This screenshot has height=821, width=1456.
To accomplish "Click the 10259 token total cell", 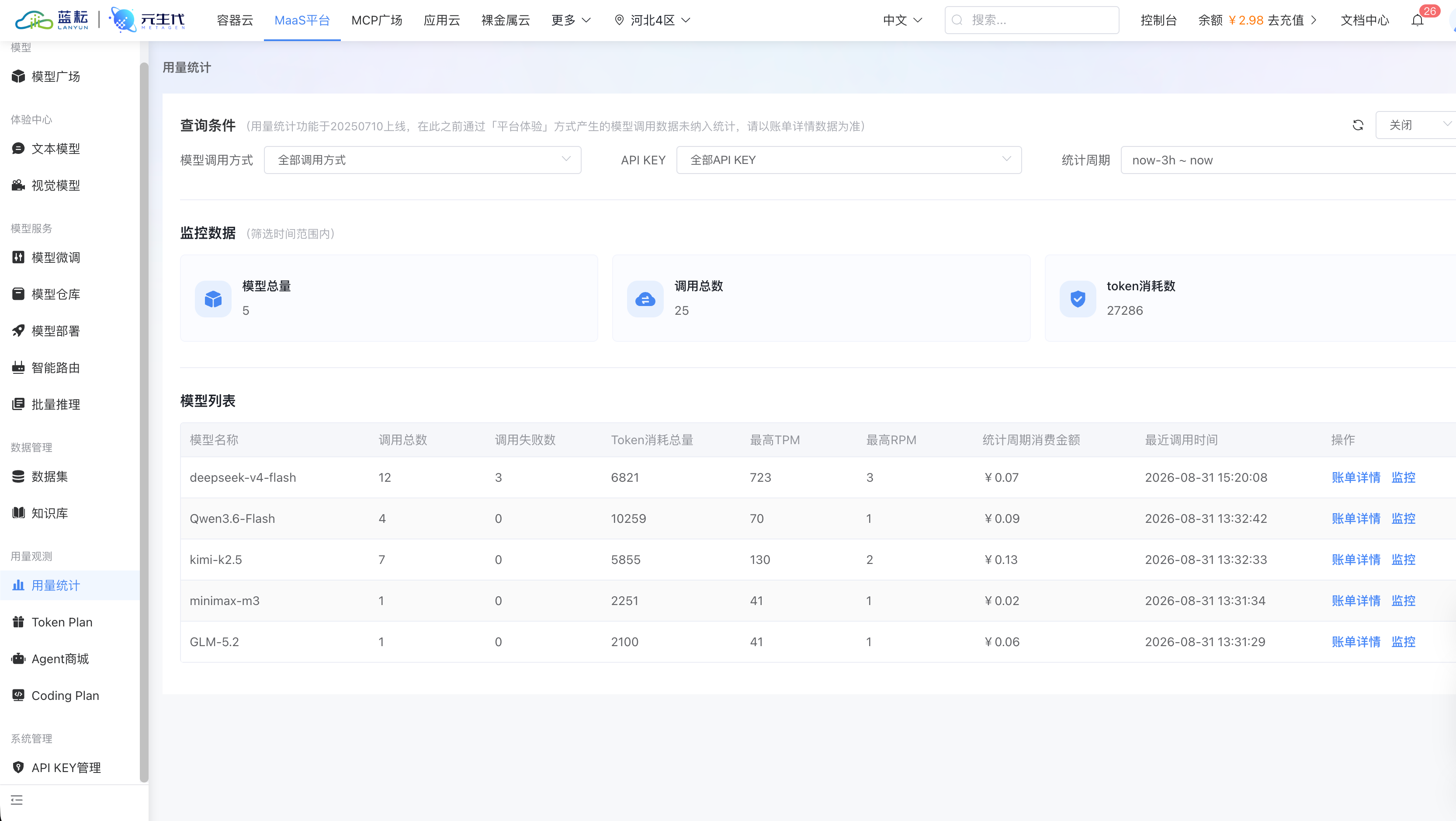I will pyautogui.click(x=628, y=518).
